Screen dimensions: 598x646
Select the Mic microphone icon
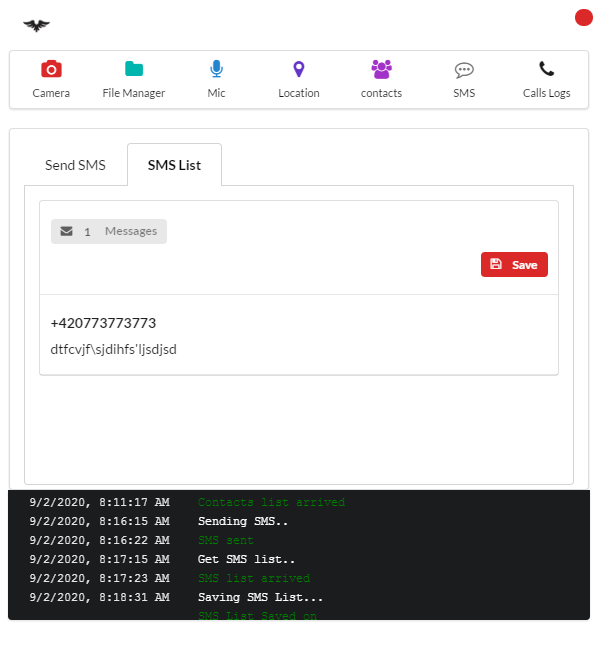click(216, 69)
